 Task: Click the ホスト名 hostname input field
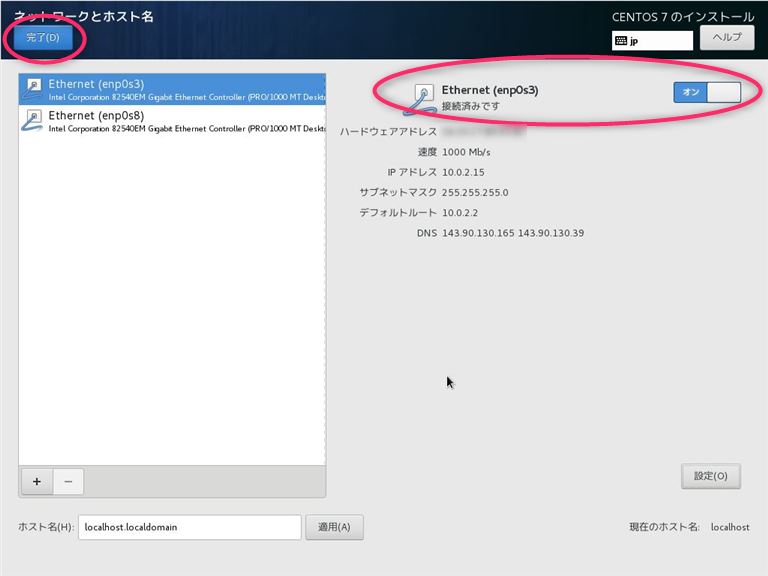point(190,527)
